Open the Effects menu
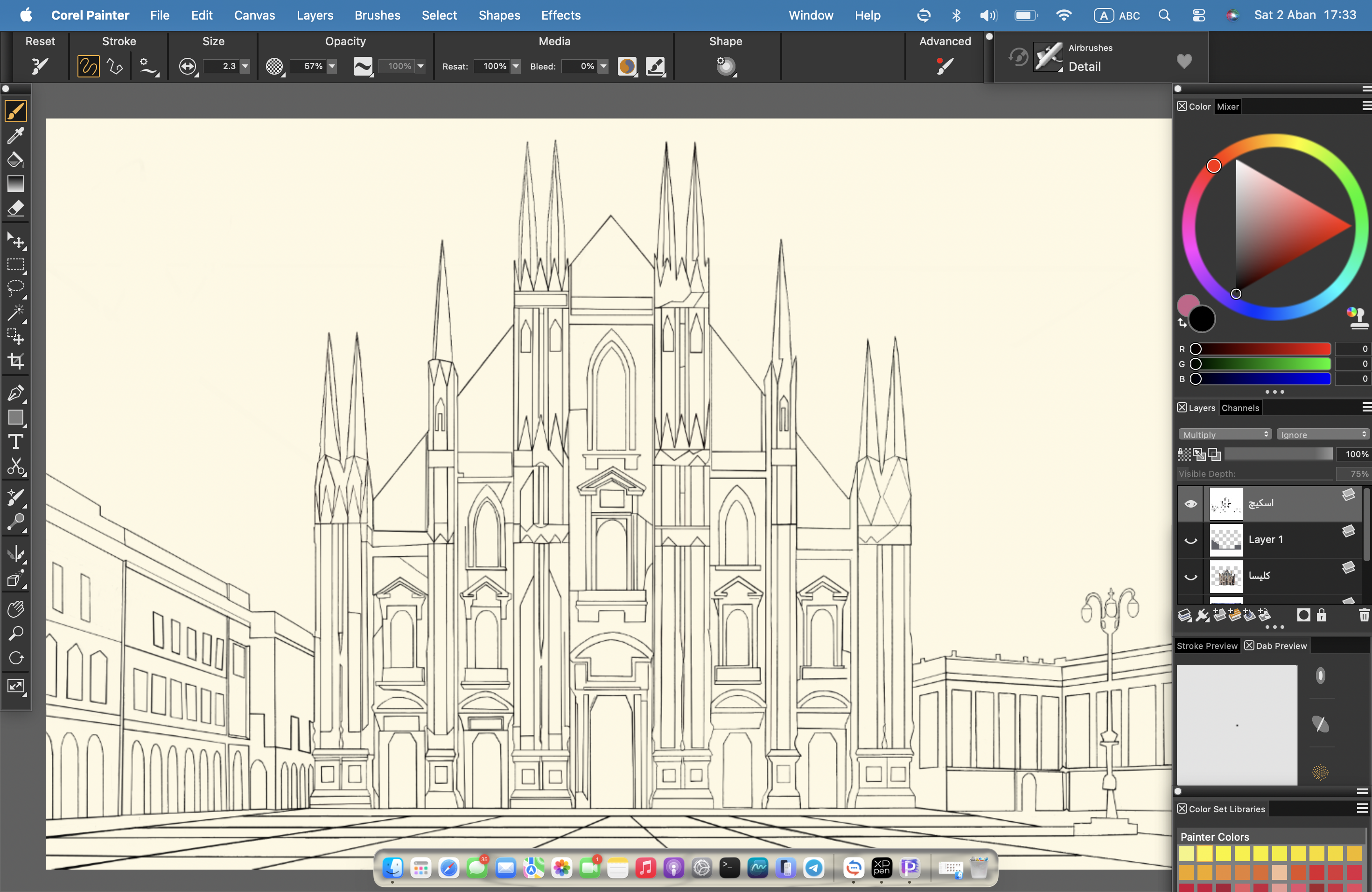The height and width of the screenshot is (892, 1372). [x=560, y=15]
